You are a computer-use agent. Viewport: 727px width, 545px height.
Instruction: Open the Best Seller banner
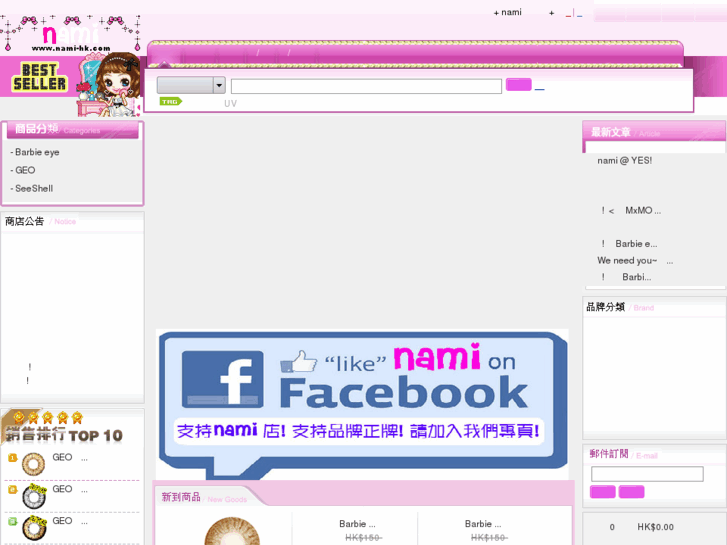pyautogui.click(x=70, y=84)
